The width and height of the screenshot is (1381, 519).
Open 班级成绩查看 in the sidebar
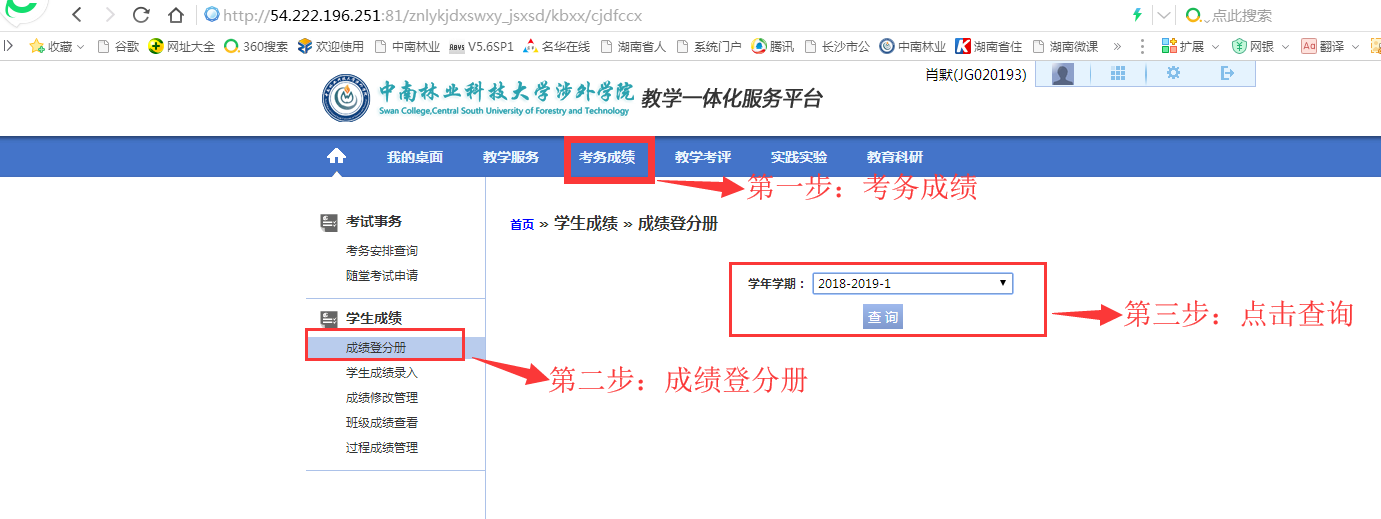click(x=382, y=423)
